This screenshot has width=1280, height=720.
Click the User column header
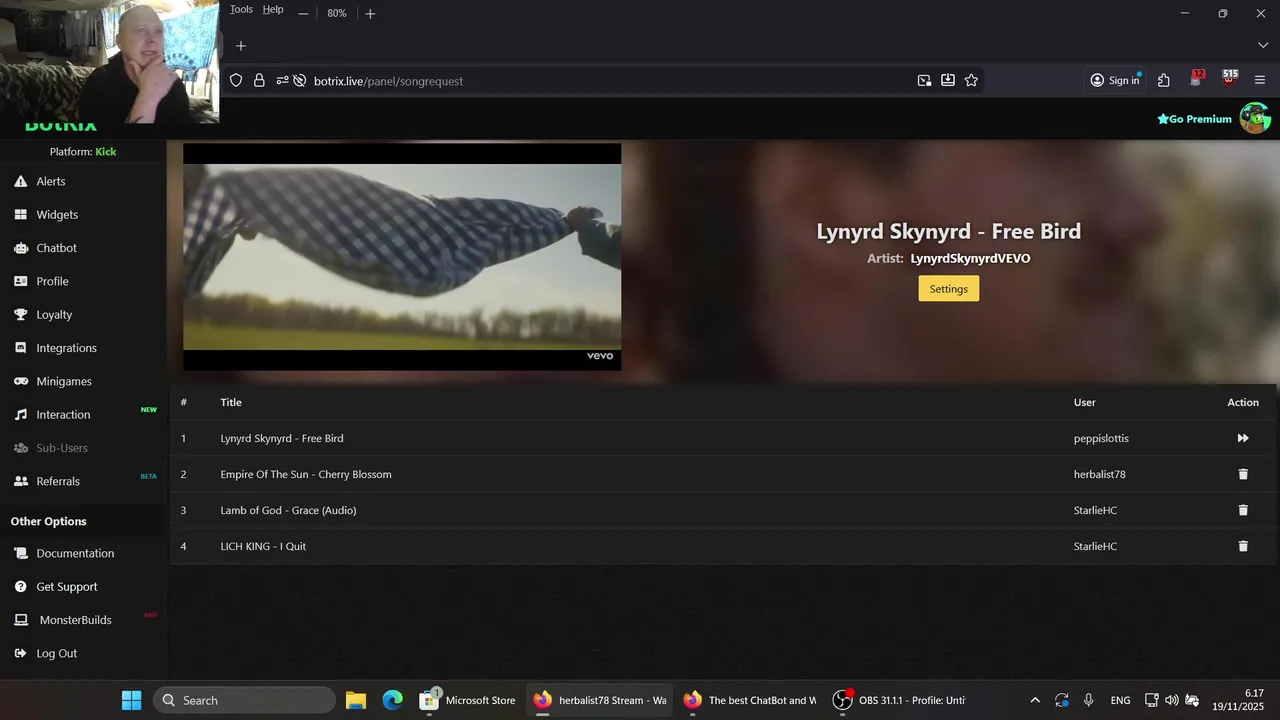1085,402
